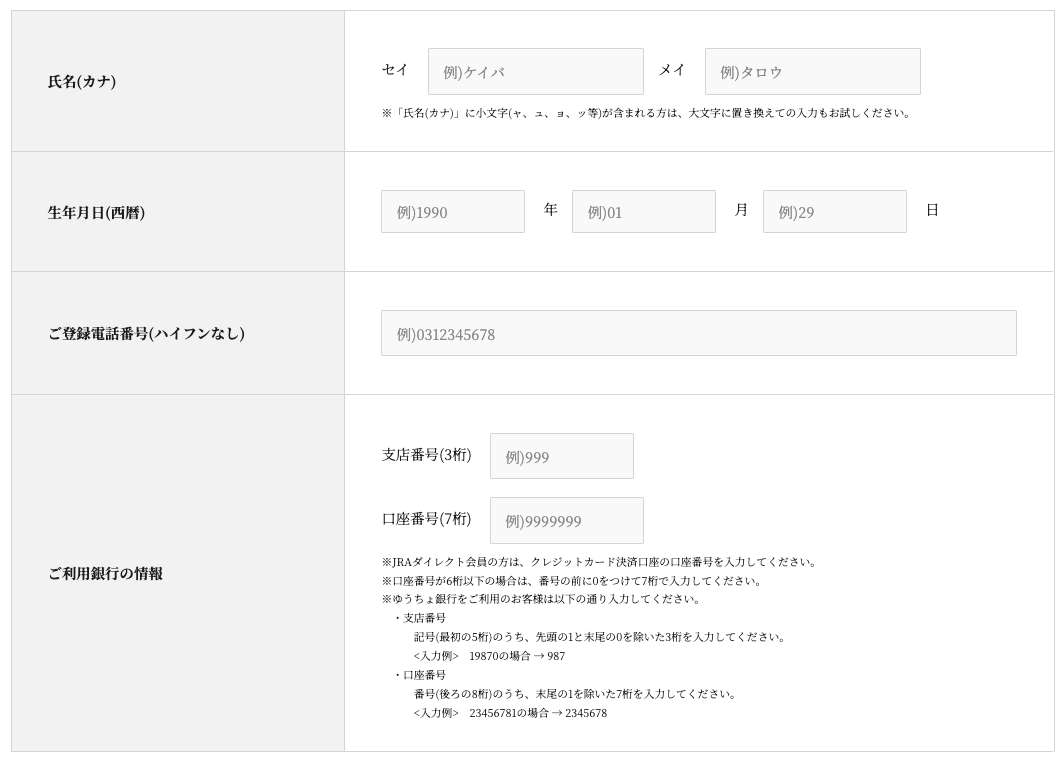This screenshot has height=760, width=1064.
Task: Click the birth day field showing 例)29
Action: [834, 212]
